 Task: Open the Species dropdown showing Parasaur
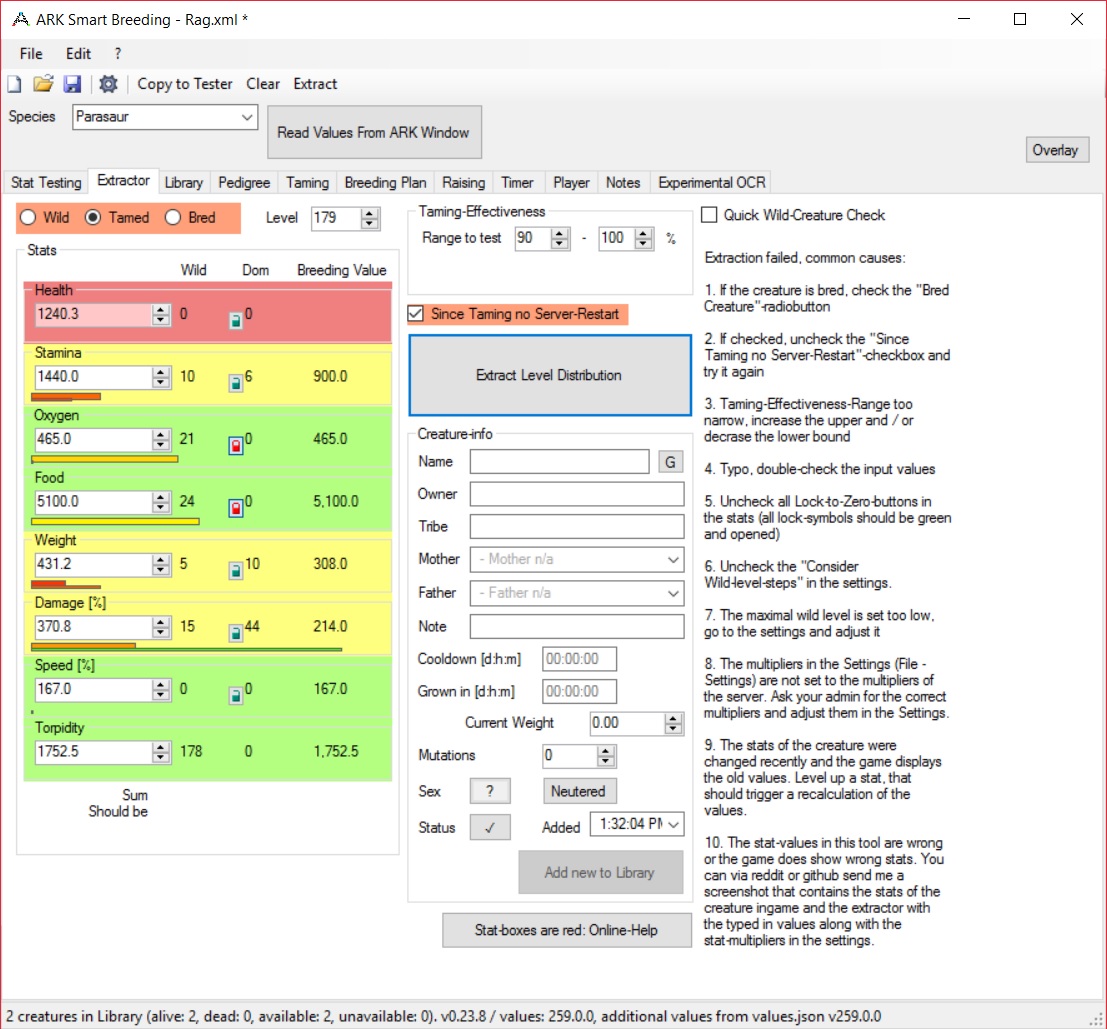coord(249,118)
